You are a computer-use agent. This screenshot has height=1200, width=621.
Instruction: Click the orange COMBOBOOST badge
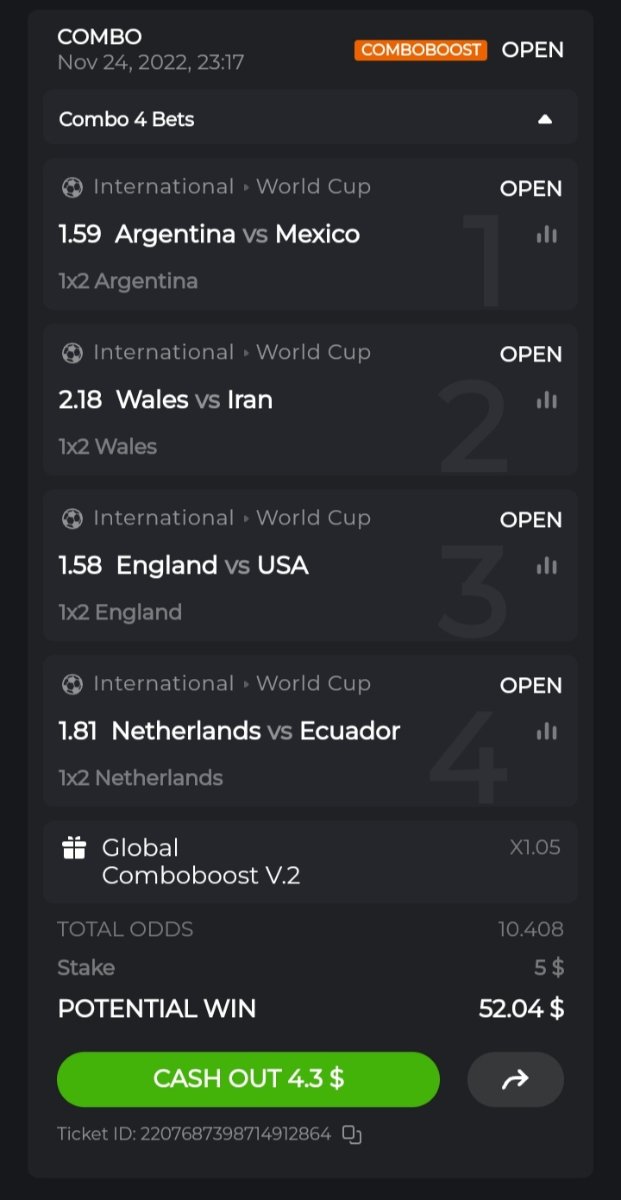(420, 50)
